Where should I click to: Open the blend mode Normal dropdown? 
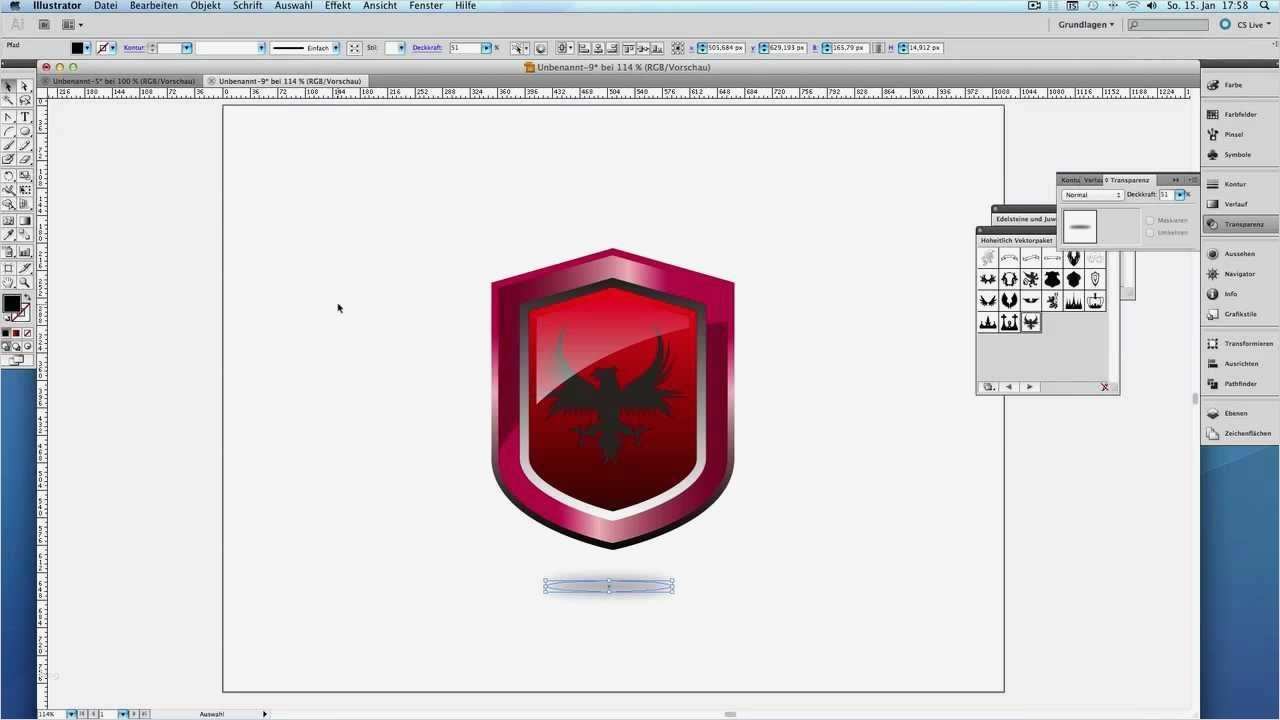pyautogui.click(x=1092, y=195)
